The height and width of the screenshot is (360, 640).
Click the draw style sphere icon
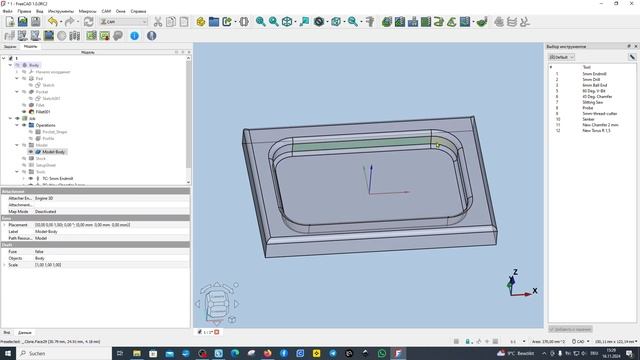coord(319,22)
